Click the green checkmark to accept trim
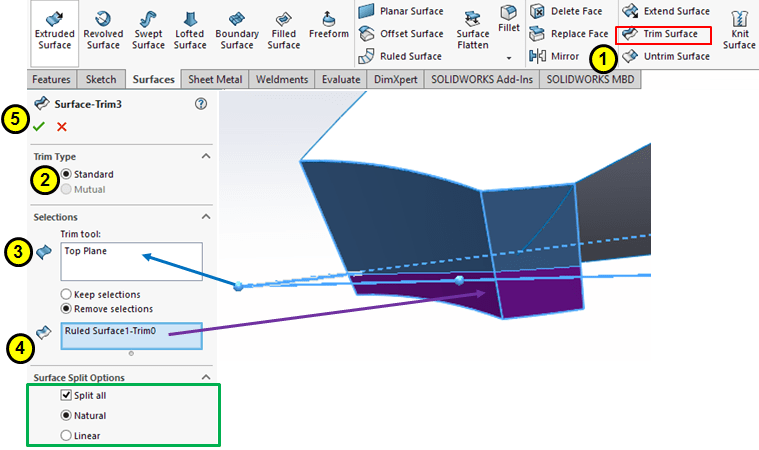The image size is (759, 450). (39, 127)
